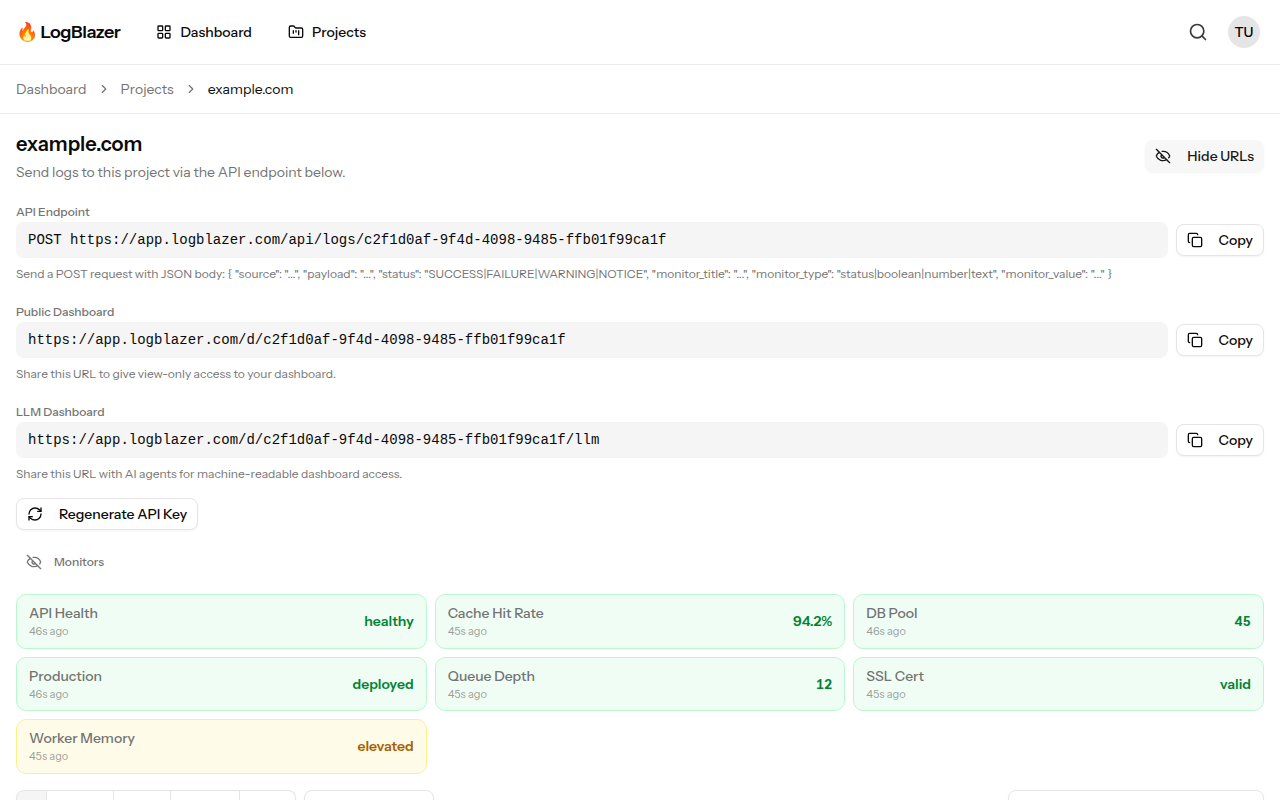The height and width of the screenshot is (800, 1280).
Task: Open the SSL Cert monitor card
Action: pyautogui.click(x=1058, y=684)
